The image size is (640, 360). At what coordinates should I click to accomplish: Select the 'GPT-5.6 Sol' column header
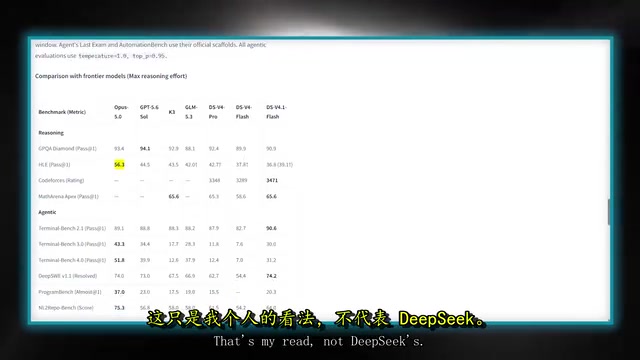point(149,112)
